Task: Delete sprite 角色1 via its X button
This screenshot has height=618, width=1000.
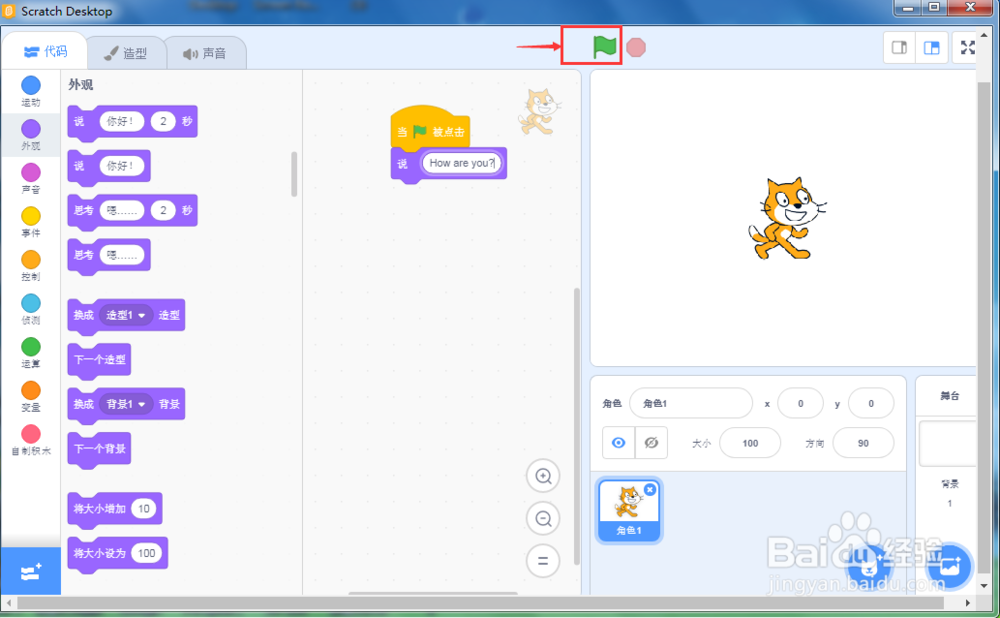Action: click(652, 488)
